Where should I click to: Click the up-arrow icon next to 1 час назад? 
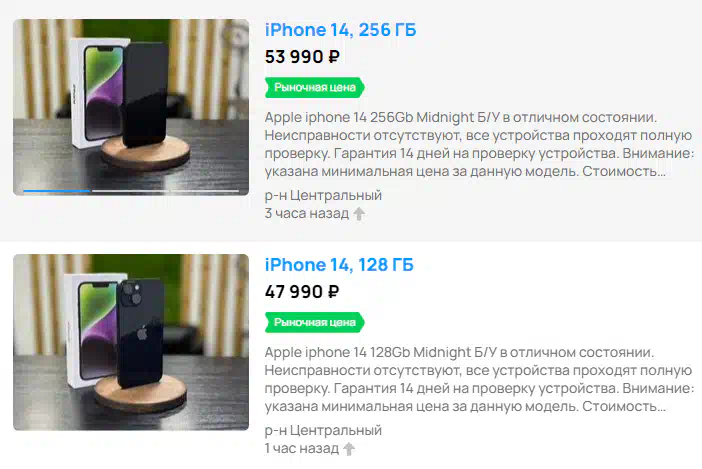click(349, 449)
